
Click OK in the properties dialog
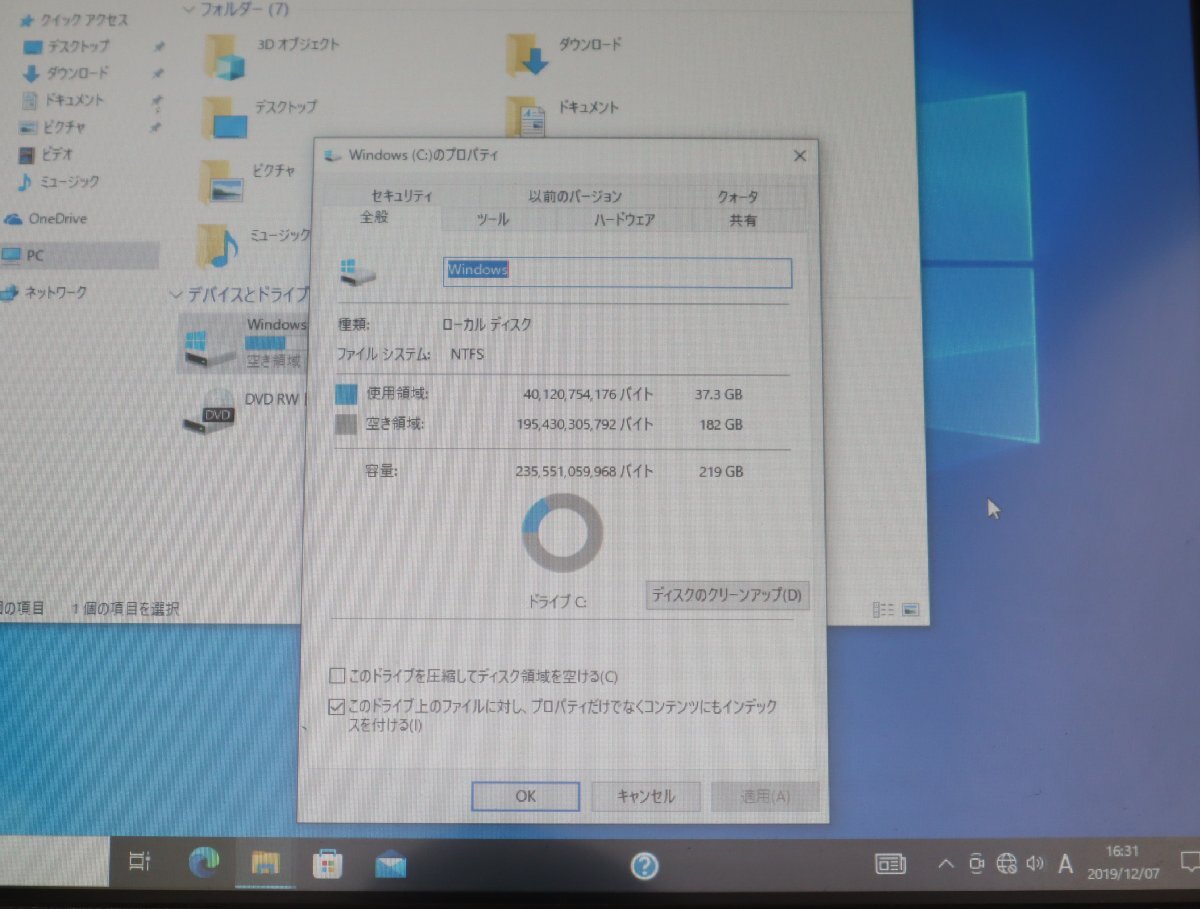tap(526, 796)
